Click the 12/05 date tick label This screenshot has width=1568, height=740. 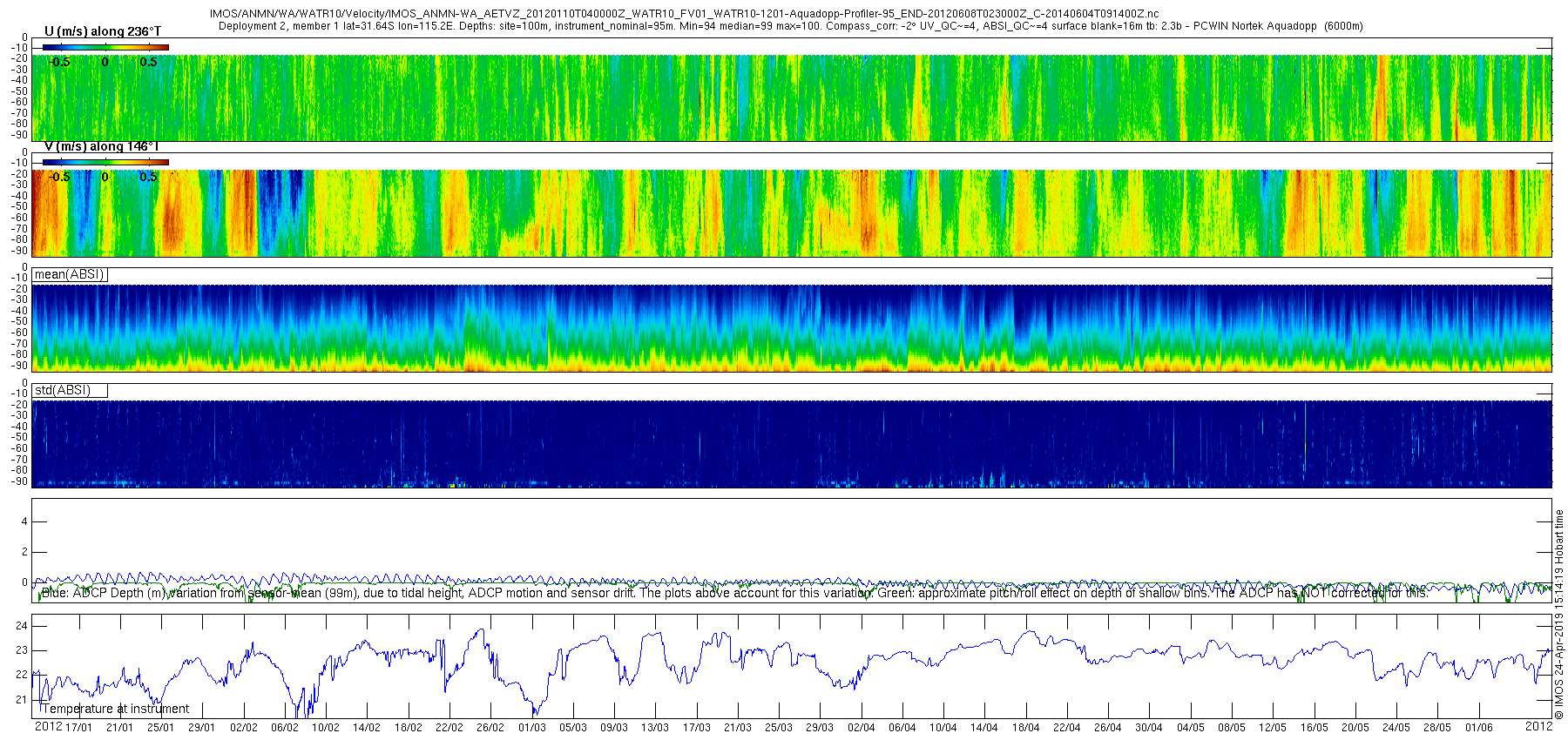coord(1272,728)
